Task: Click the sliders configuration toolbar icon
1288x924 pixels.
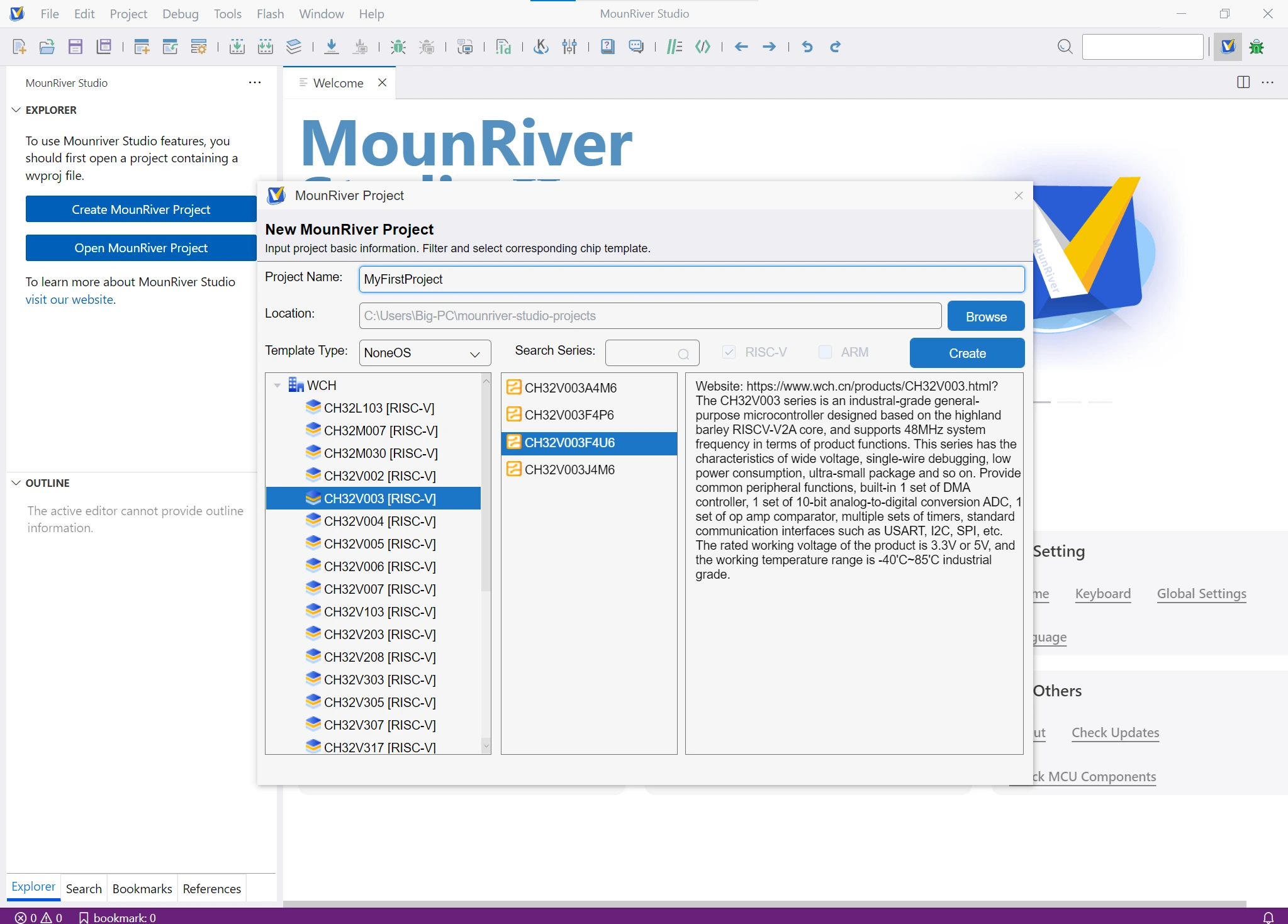Action: (569, 47)
